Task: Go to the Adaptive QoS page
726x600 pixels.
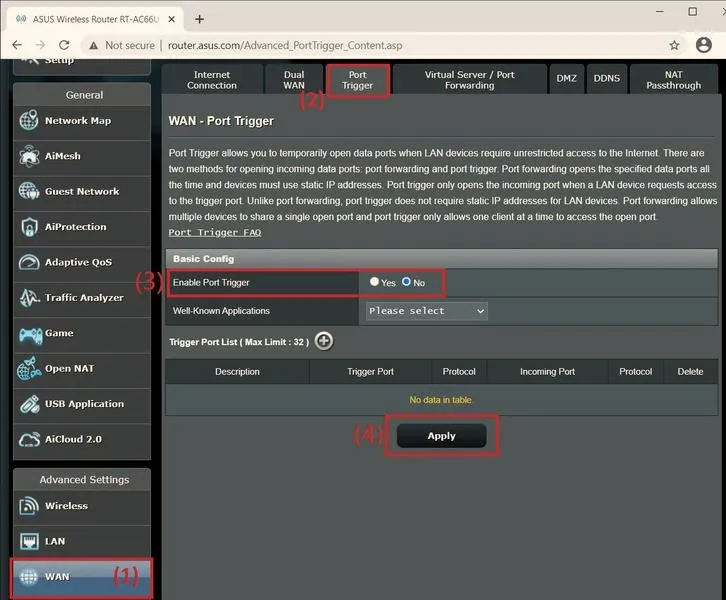Action: tap(82, 262)
